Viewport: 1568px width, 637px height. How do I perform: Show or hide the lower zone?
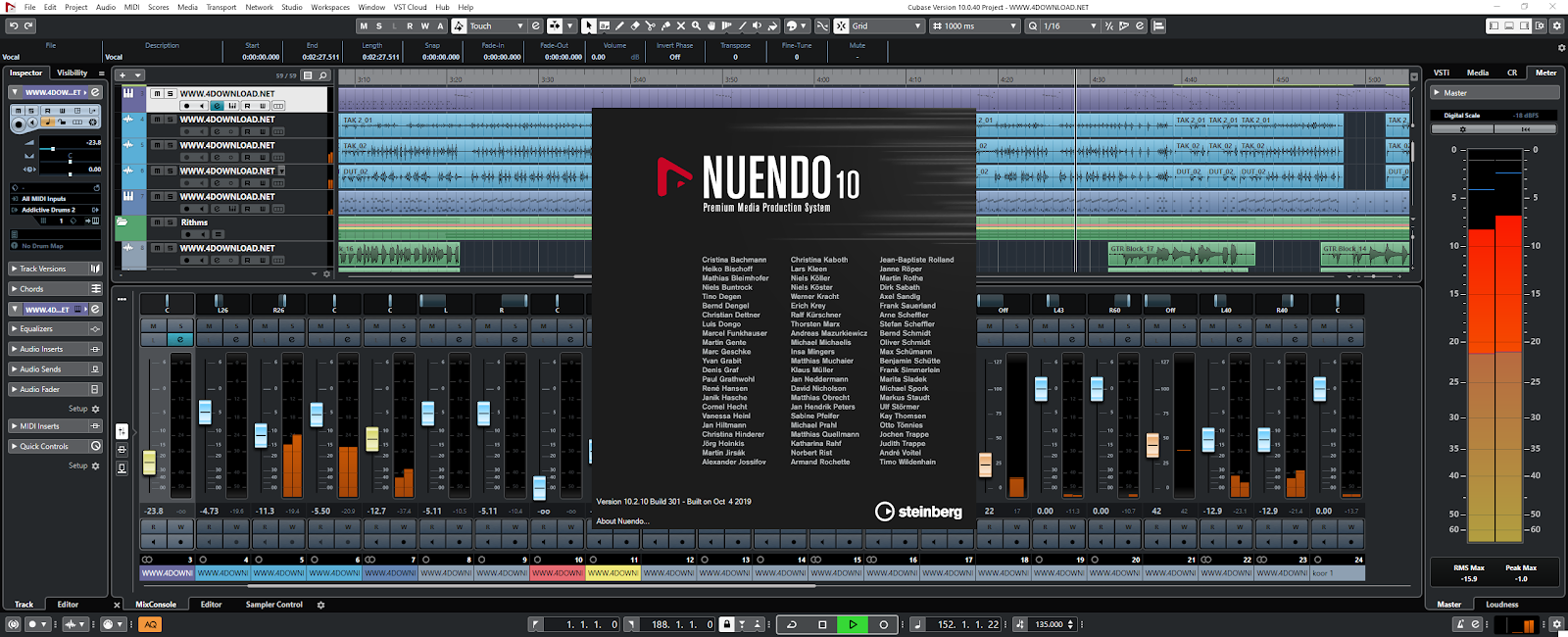(x=1509, y=25)
